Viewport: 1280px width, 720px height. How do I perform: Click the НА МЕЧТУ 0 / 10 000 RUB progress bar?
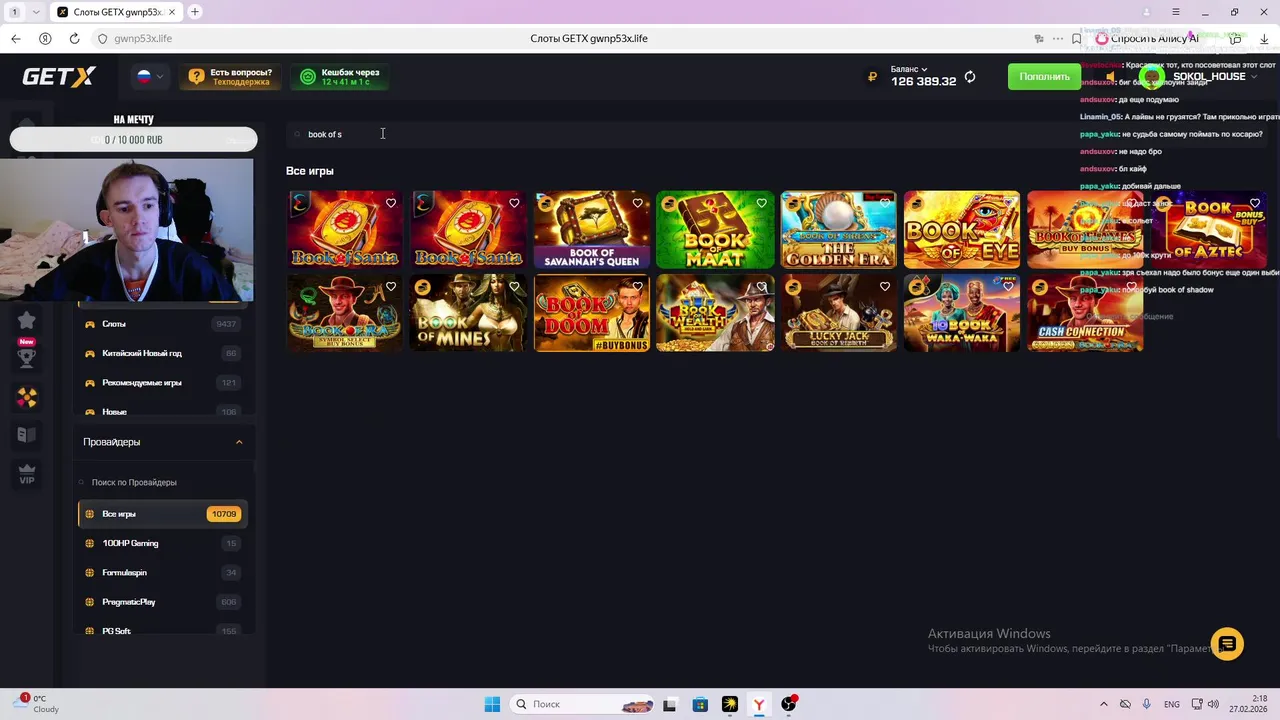pyautogui.click(x=133, y=140)
